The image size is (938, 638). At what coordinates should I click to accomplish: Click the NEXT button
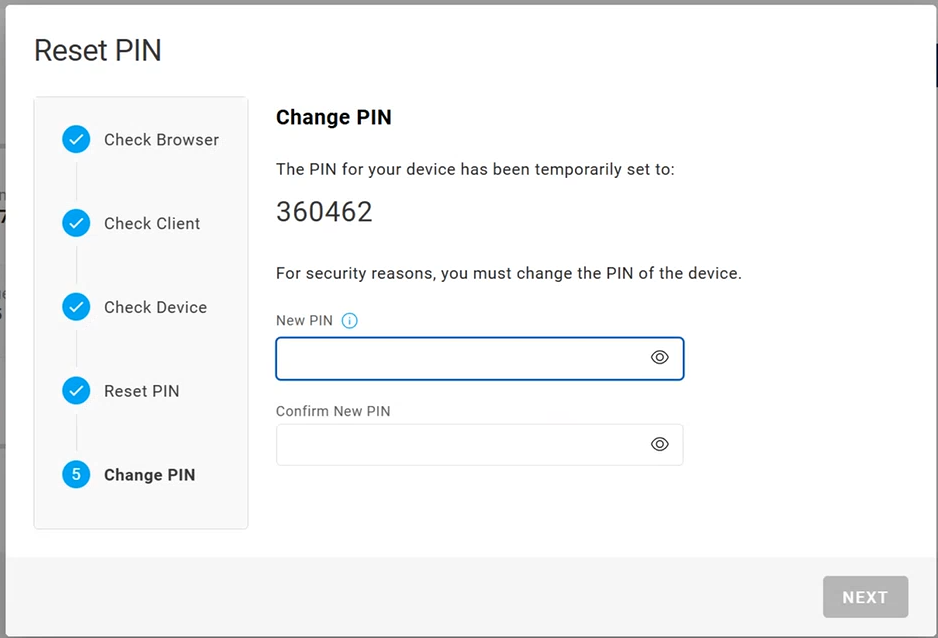tap(865, 597)
